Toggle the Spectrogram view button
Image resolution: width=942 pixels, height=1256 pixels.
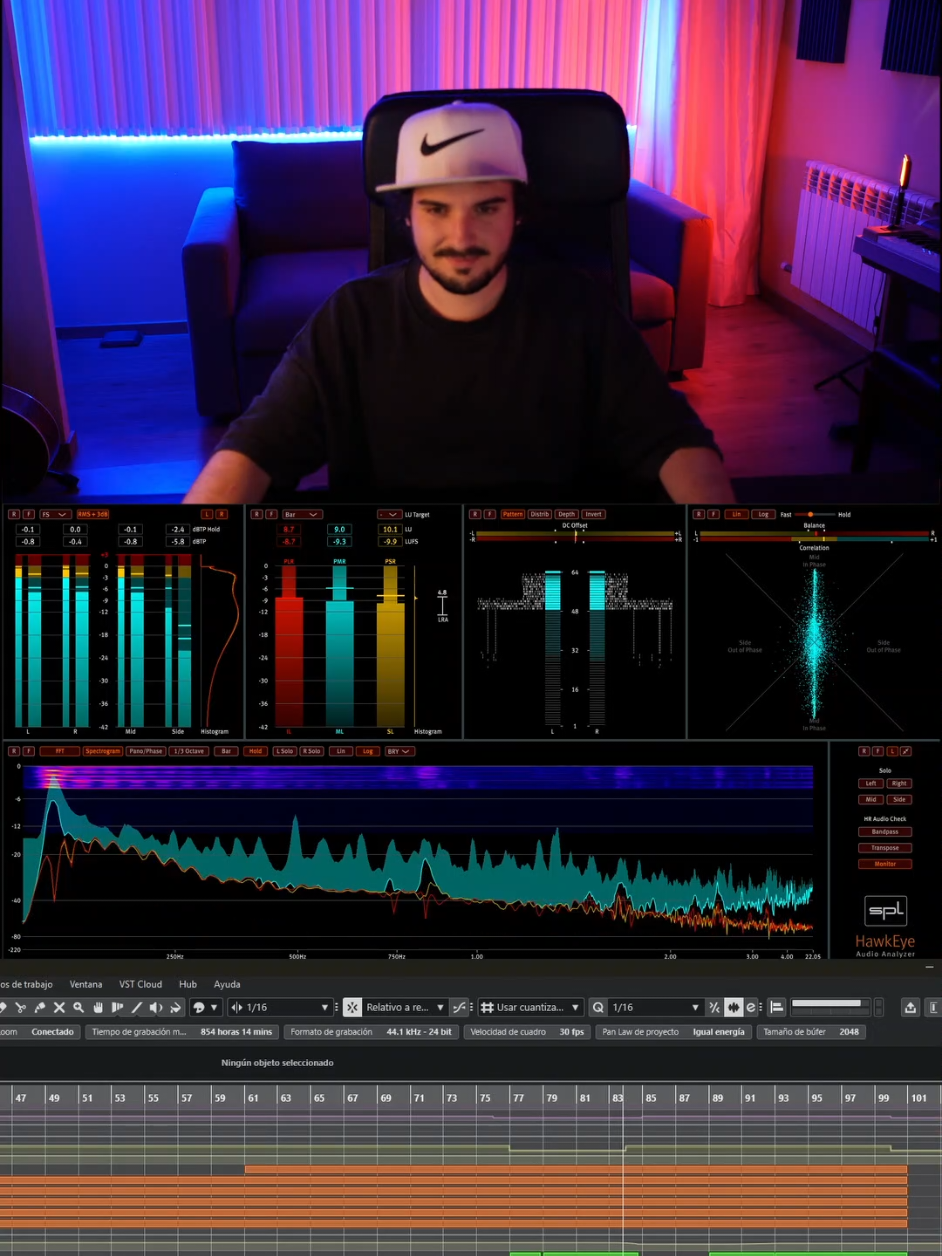click(x=102, y=751)
